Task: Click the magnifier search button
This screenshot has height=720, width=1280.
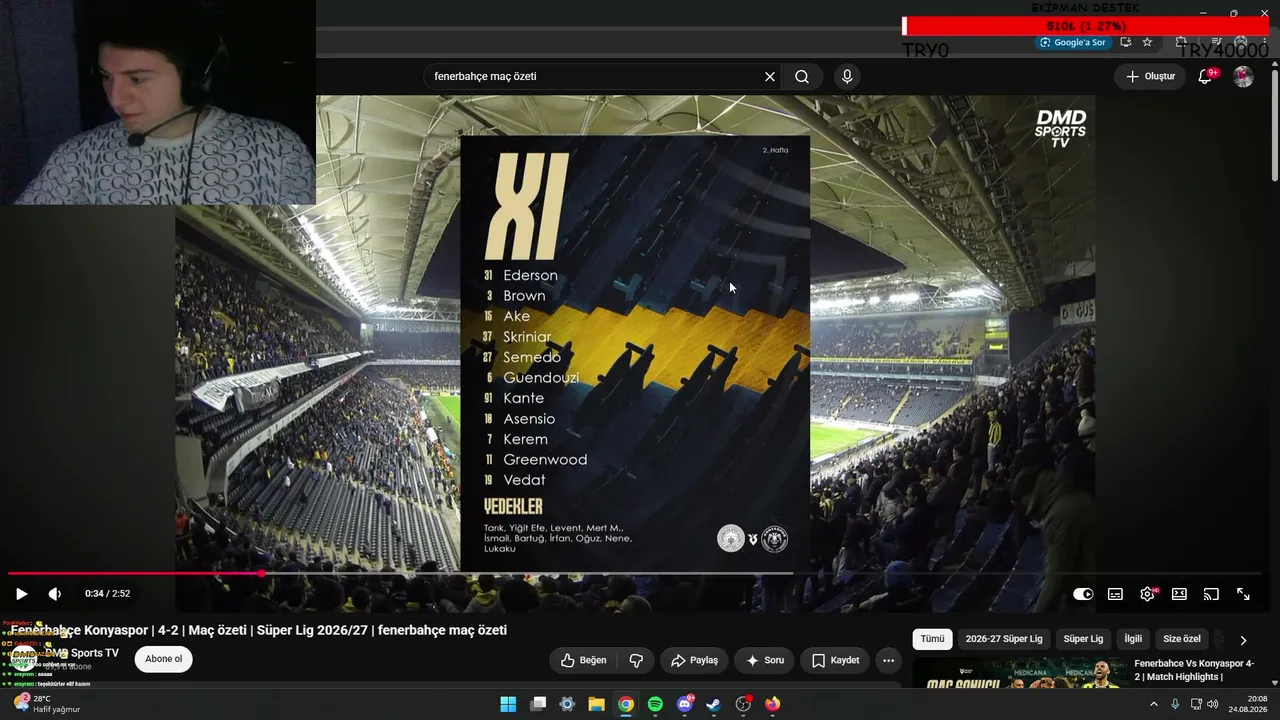Action: coord(802,76)
